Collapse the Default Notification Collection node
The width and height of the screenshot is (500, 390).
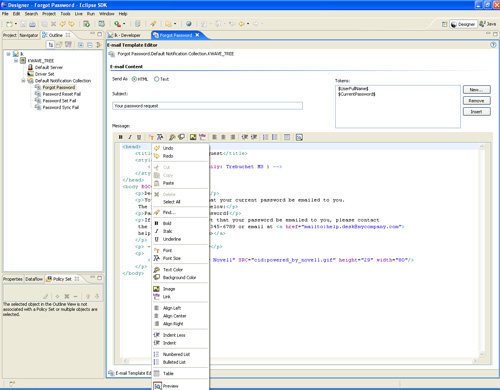(23, 81)
